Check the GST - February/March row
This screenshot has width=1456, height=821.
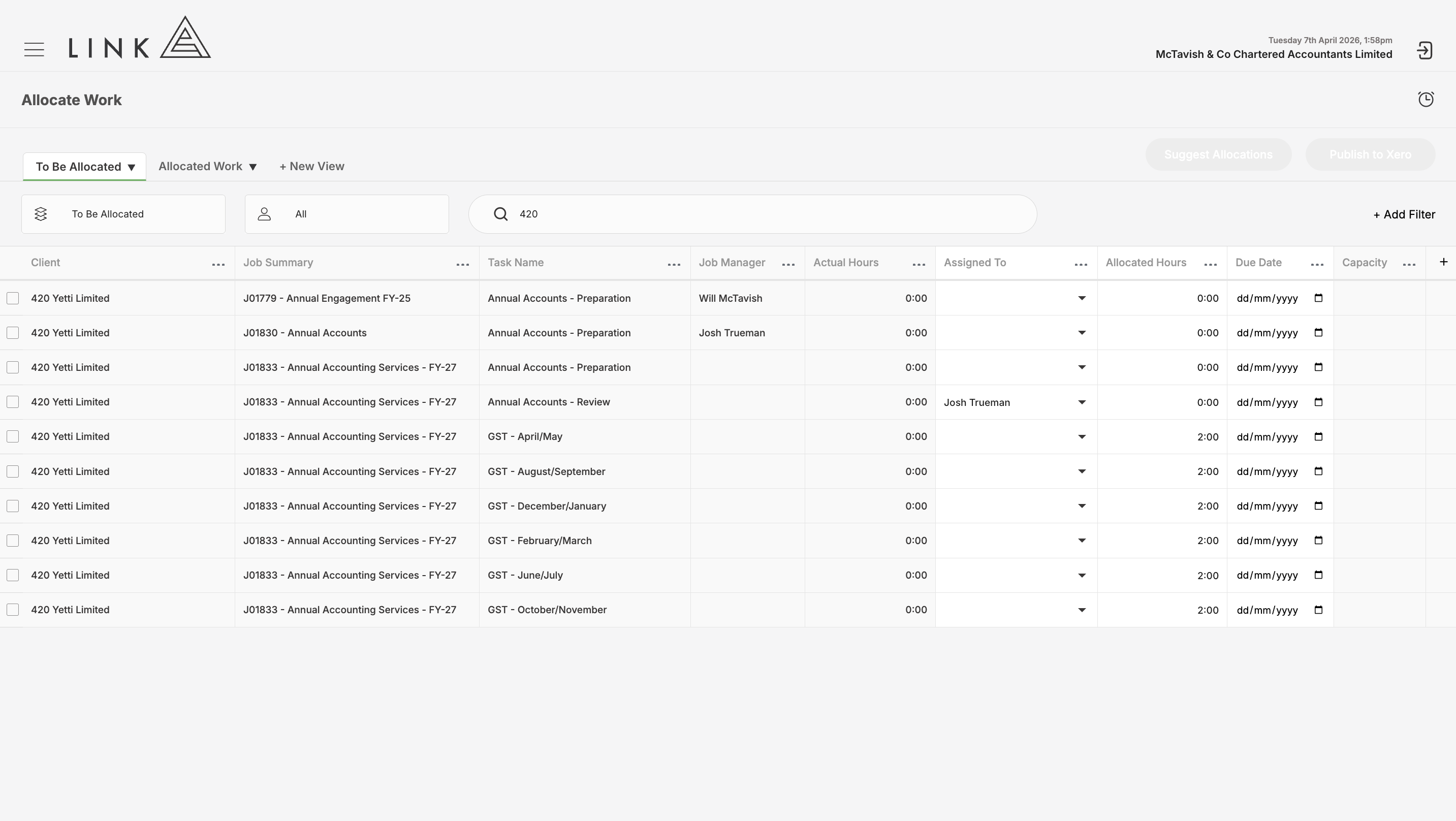[13, 541]
